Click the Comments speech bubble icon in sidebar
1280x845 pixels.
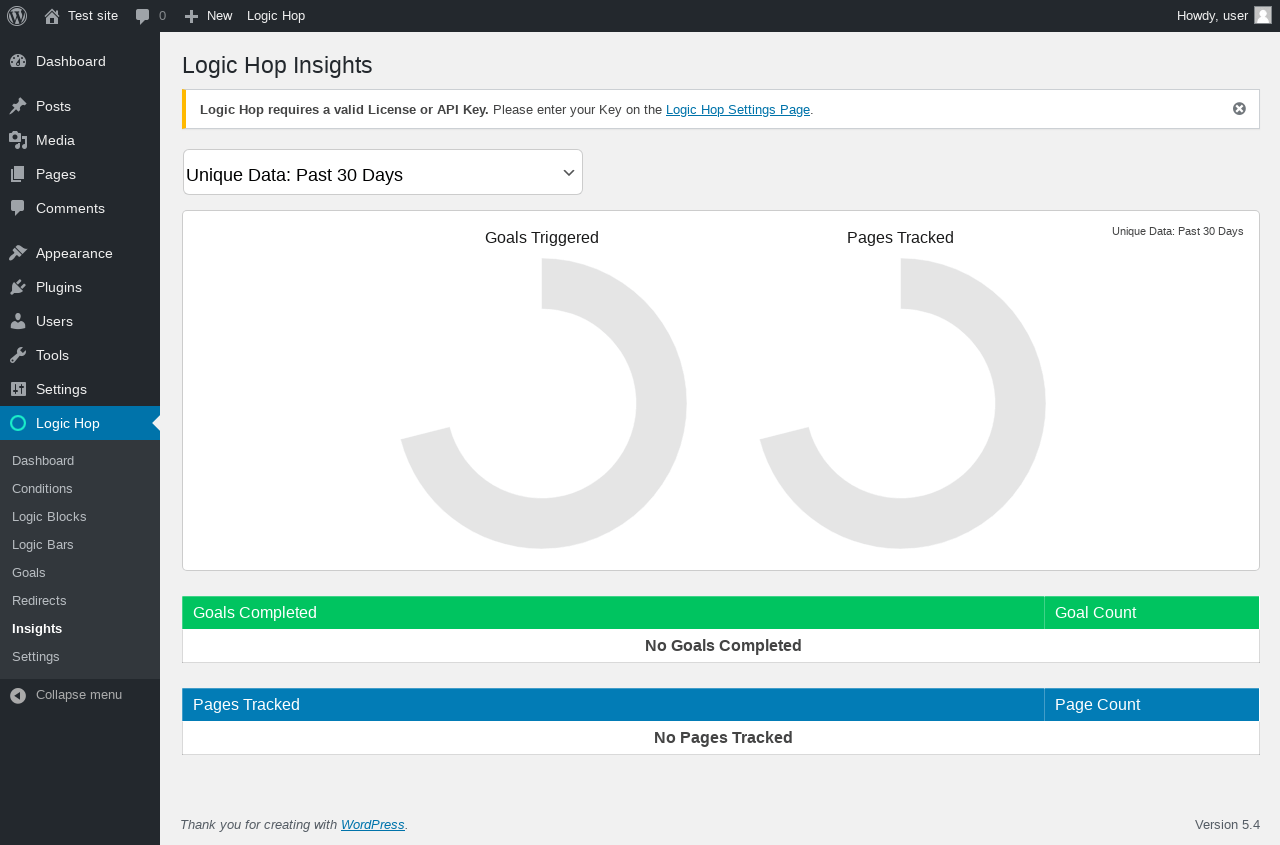pos(18,208)
